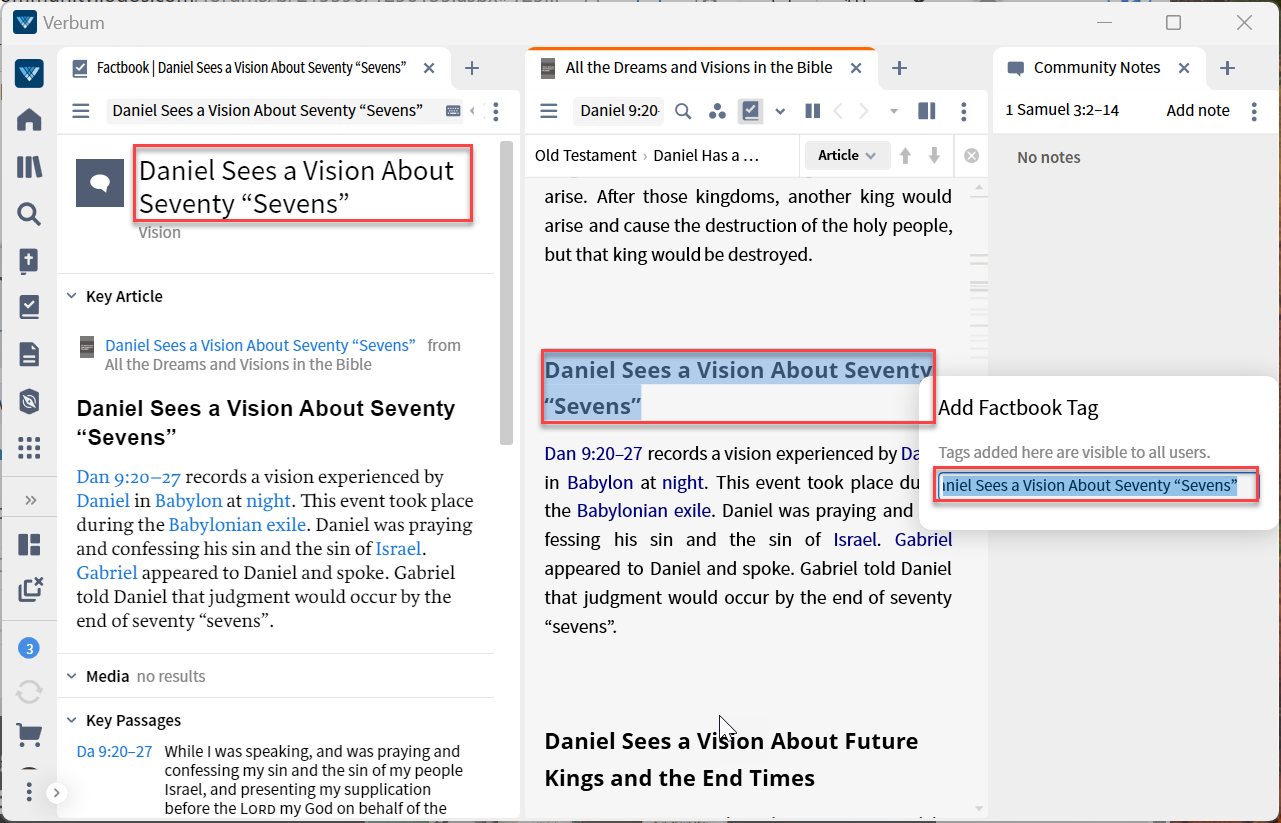Close the locator bar with X circle
This screenshot has width=1281, height=823.
tap(971, 156)
